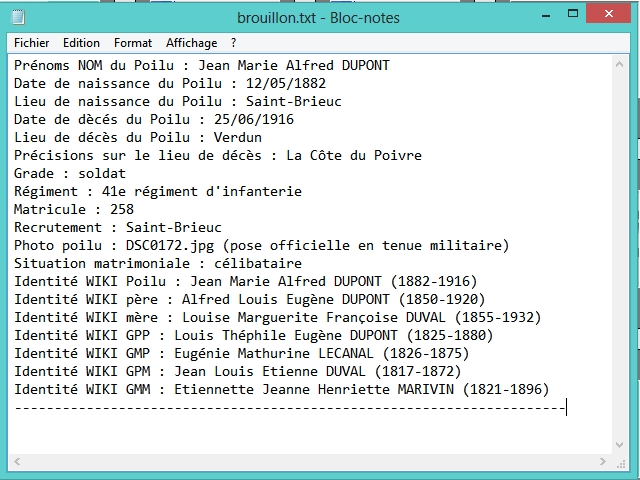Open the Edition menu
The width and height of the screenshot is (640, 480).
click(81, 43)
